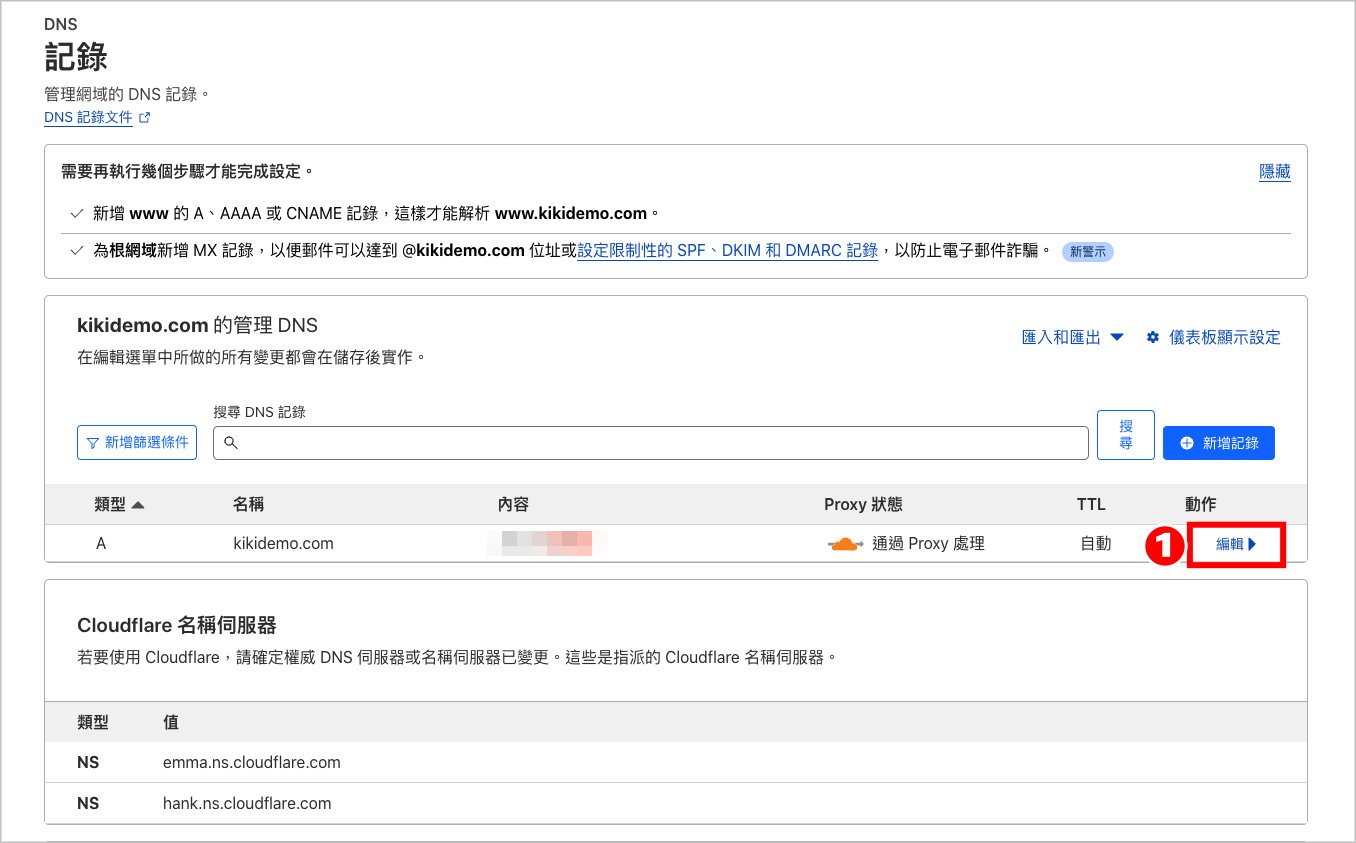Click the 通過 Proxy 處理 status text
The width and height of the screenshot is (1356, 843).
(x=928, y=544)
